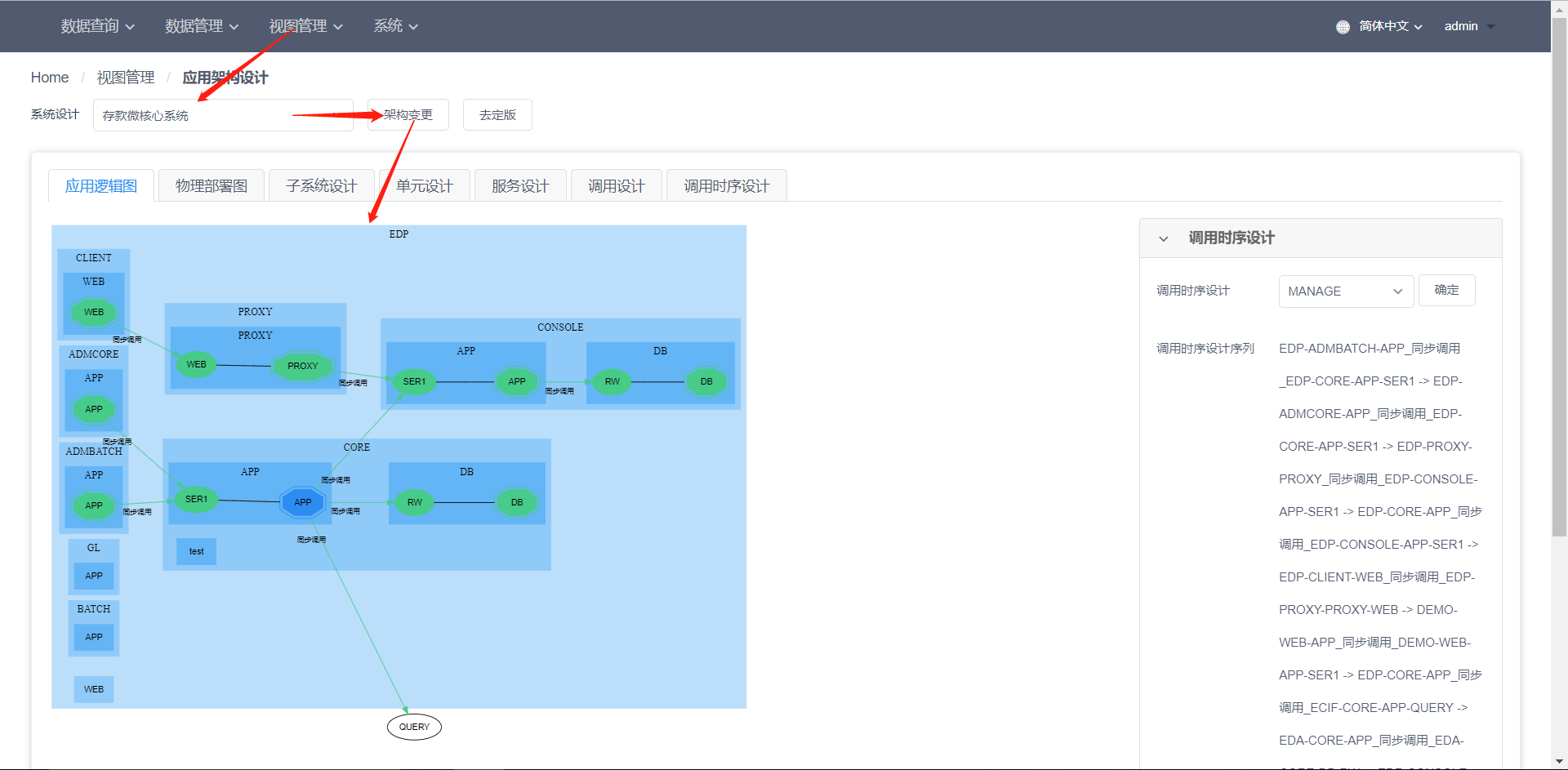The height and width of the screenshot is (770, 1568).
Task: Click the 去定版 button
Action: [x=497, y=115]
